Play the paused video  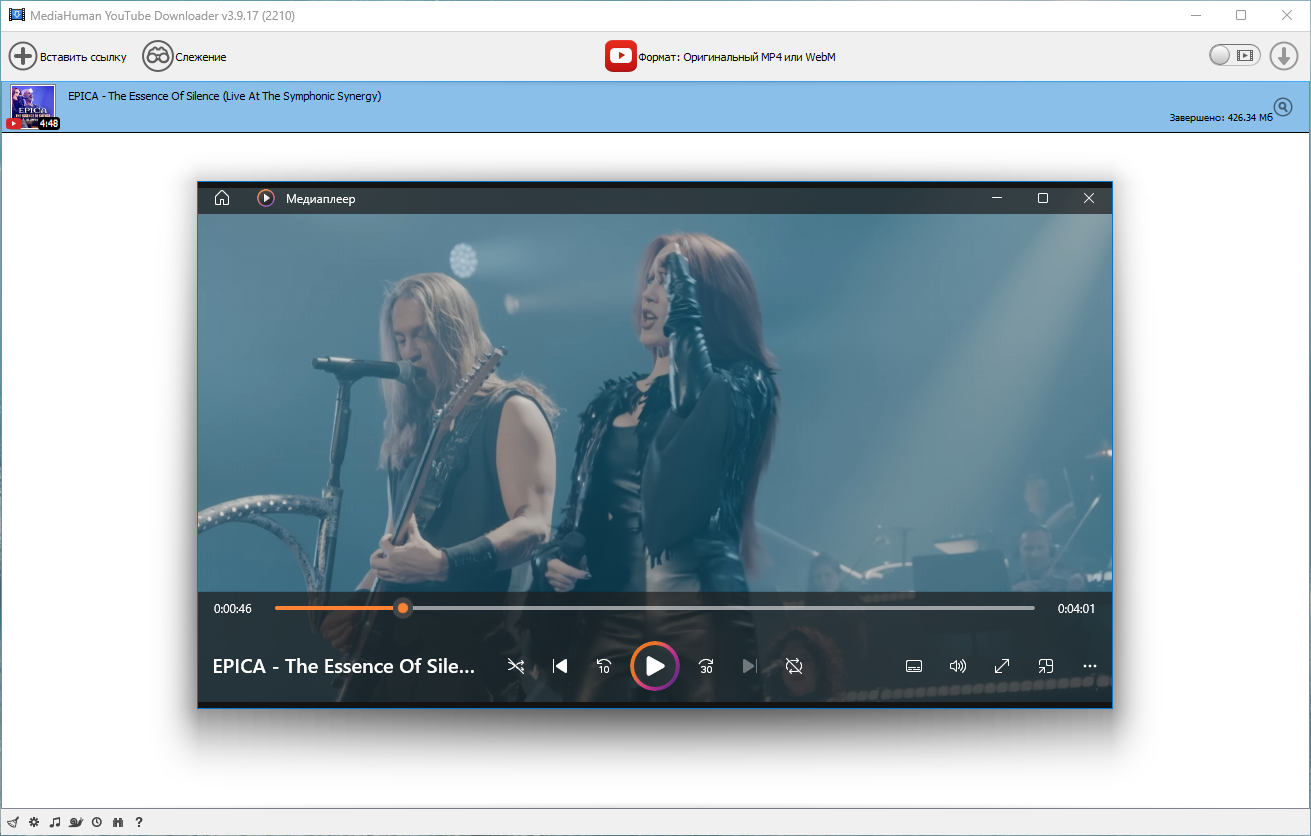(655, 666)
